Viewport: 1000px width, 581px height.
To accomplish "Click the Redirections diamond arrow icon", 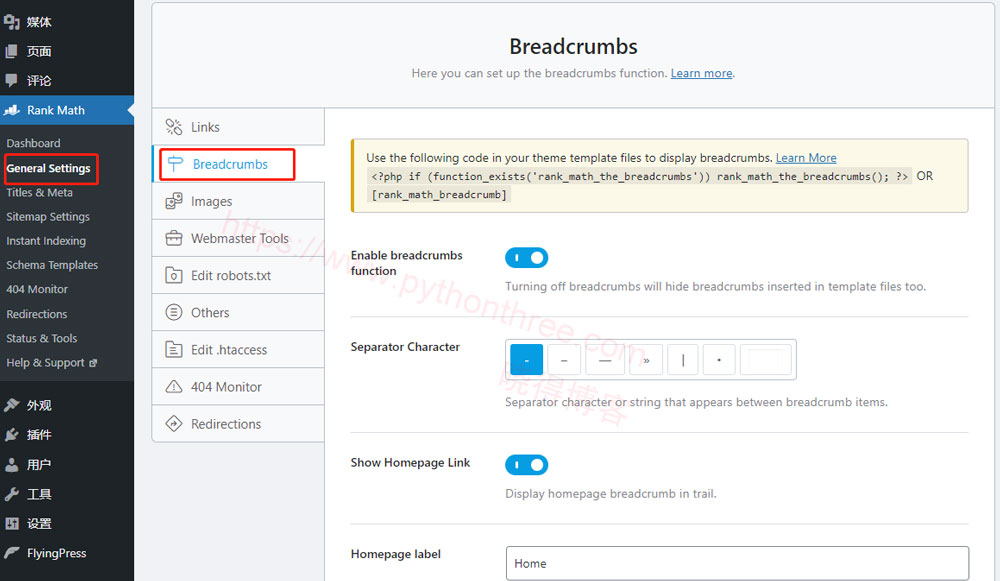I will click(x=174, y=423).
